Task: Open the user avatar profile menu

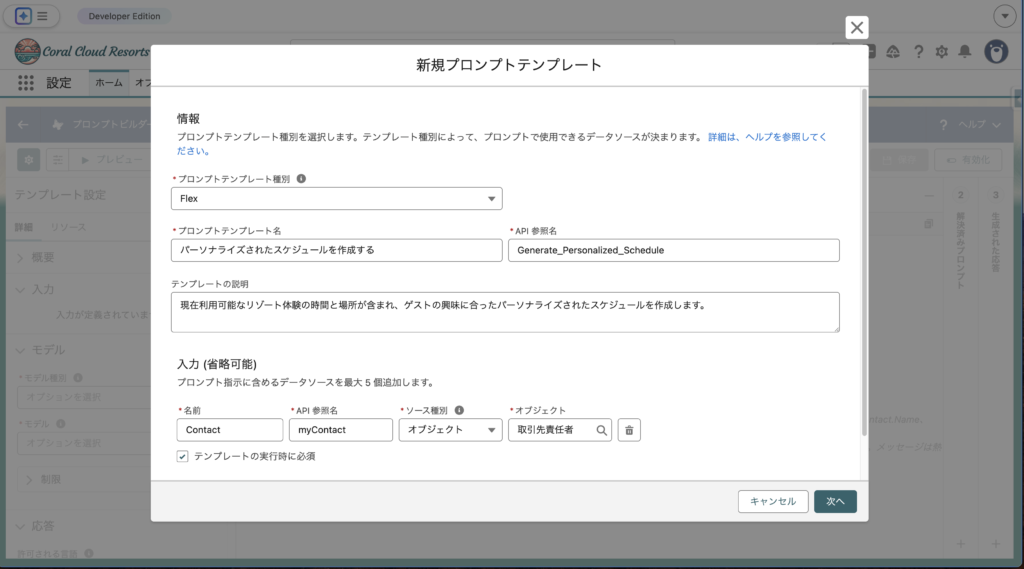Action: coord(995,52)
